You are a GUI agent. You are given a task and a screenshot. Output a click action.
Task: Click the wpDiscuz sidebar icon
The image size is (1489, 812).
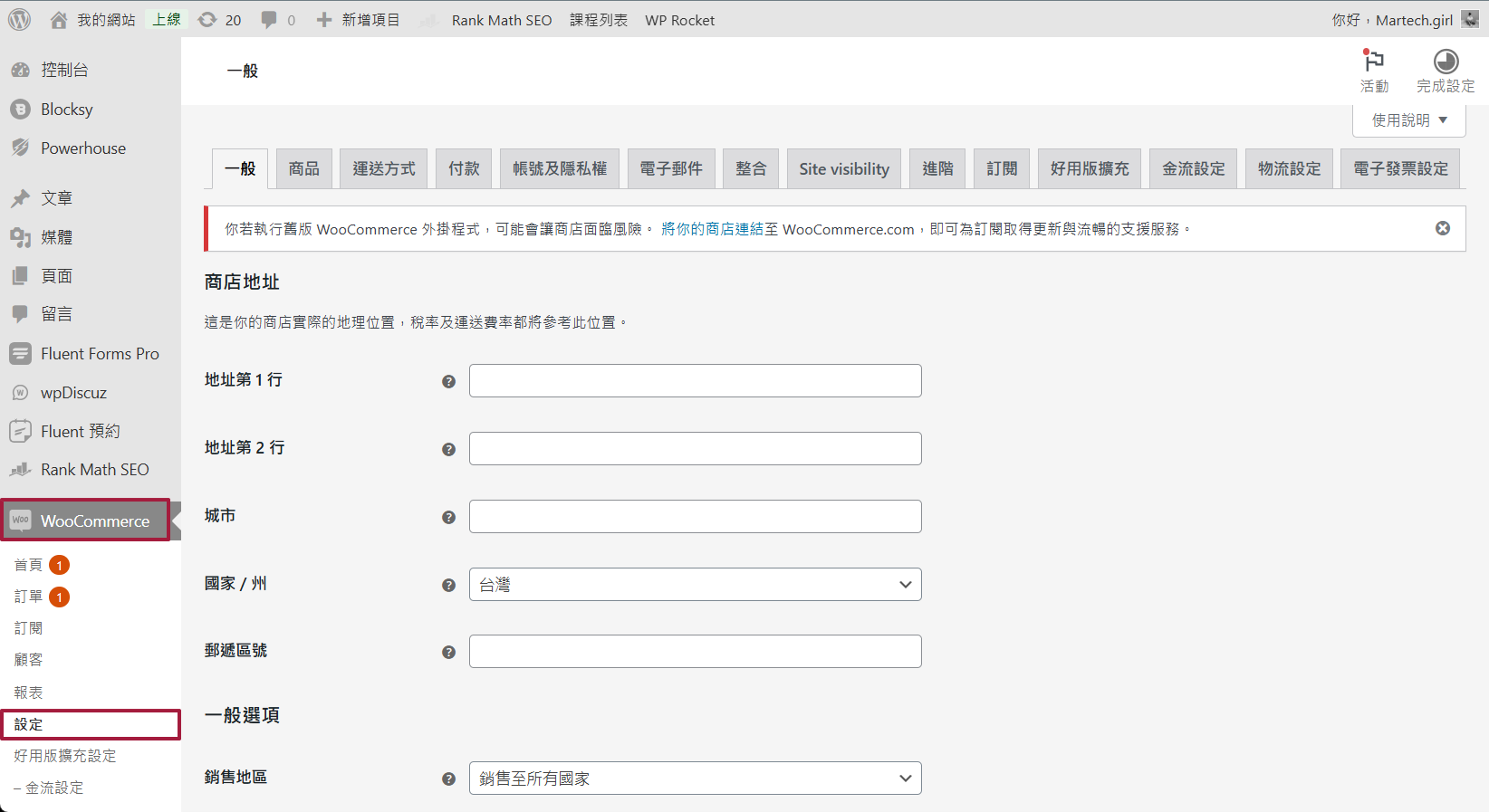tap(20, 393)
